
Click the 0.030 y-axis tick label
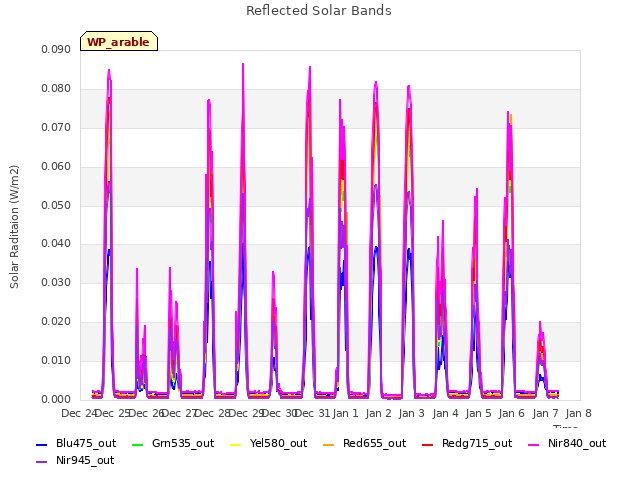click(56, 282)
